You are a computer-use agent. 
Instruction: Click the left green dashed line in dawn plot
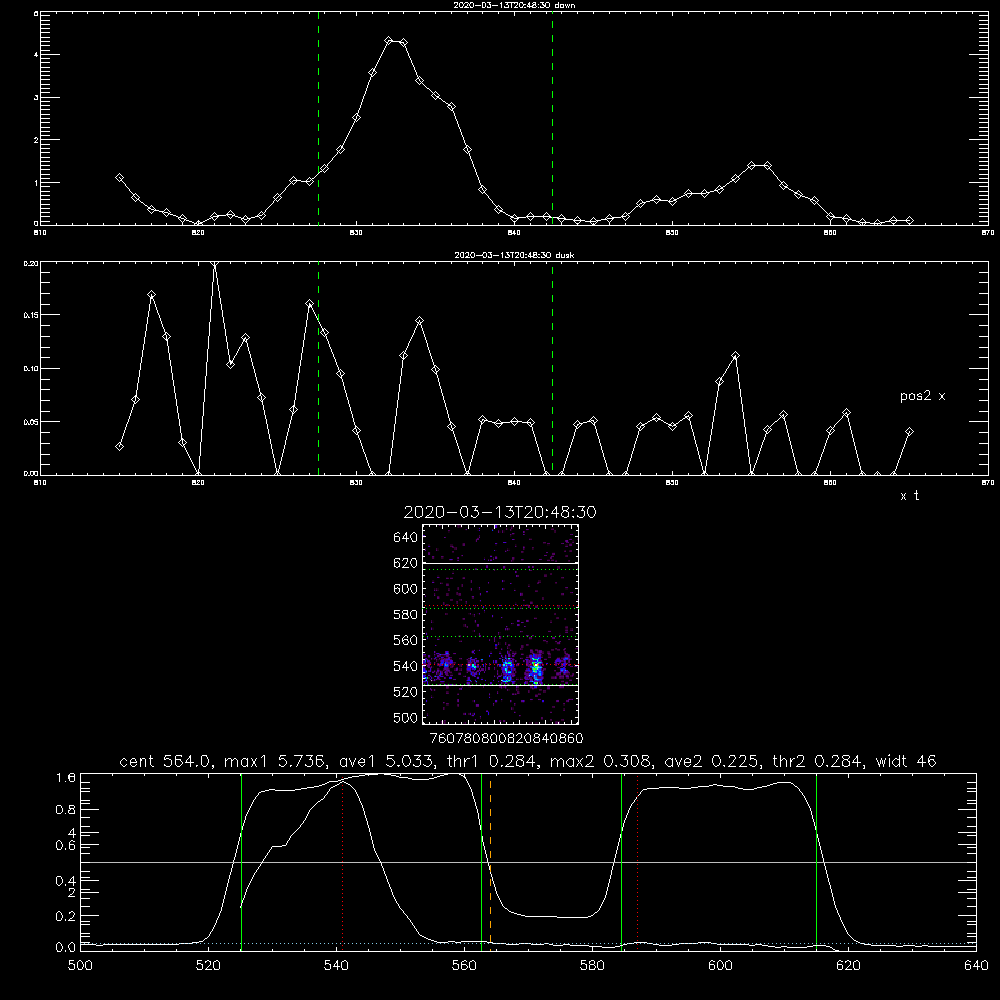pyautogui.click(x=318, y=121)
